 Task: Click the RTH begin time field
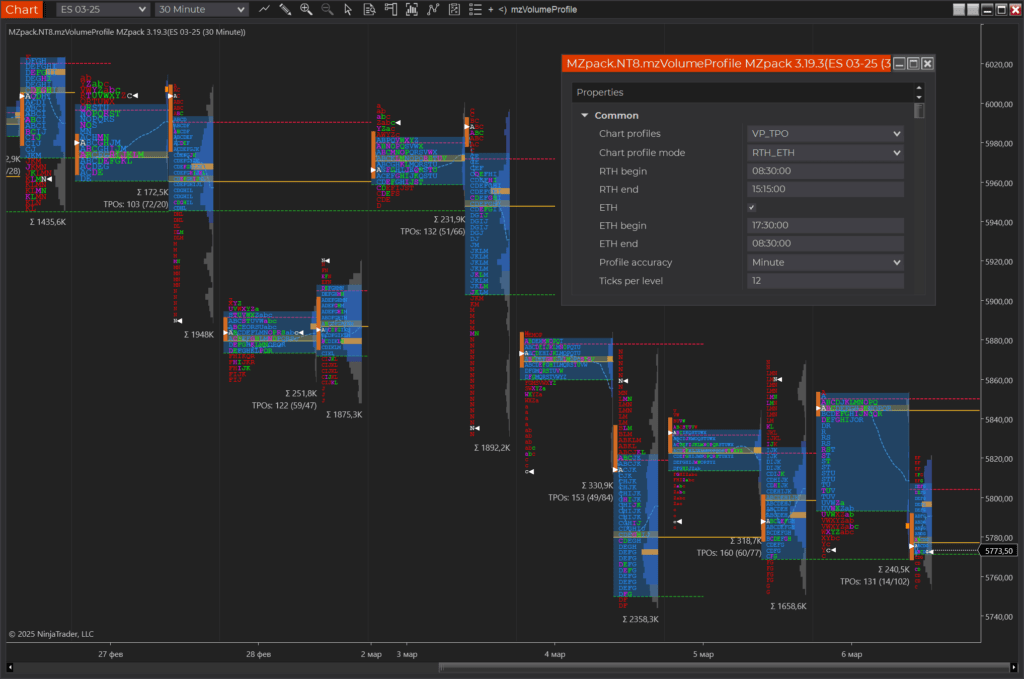point(825,171)
